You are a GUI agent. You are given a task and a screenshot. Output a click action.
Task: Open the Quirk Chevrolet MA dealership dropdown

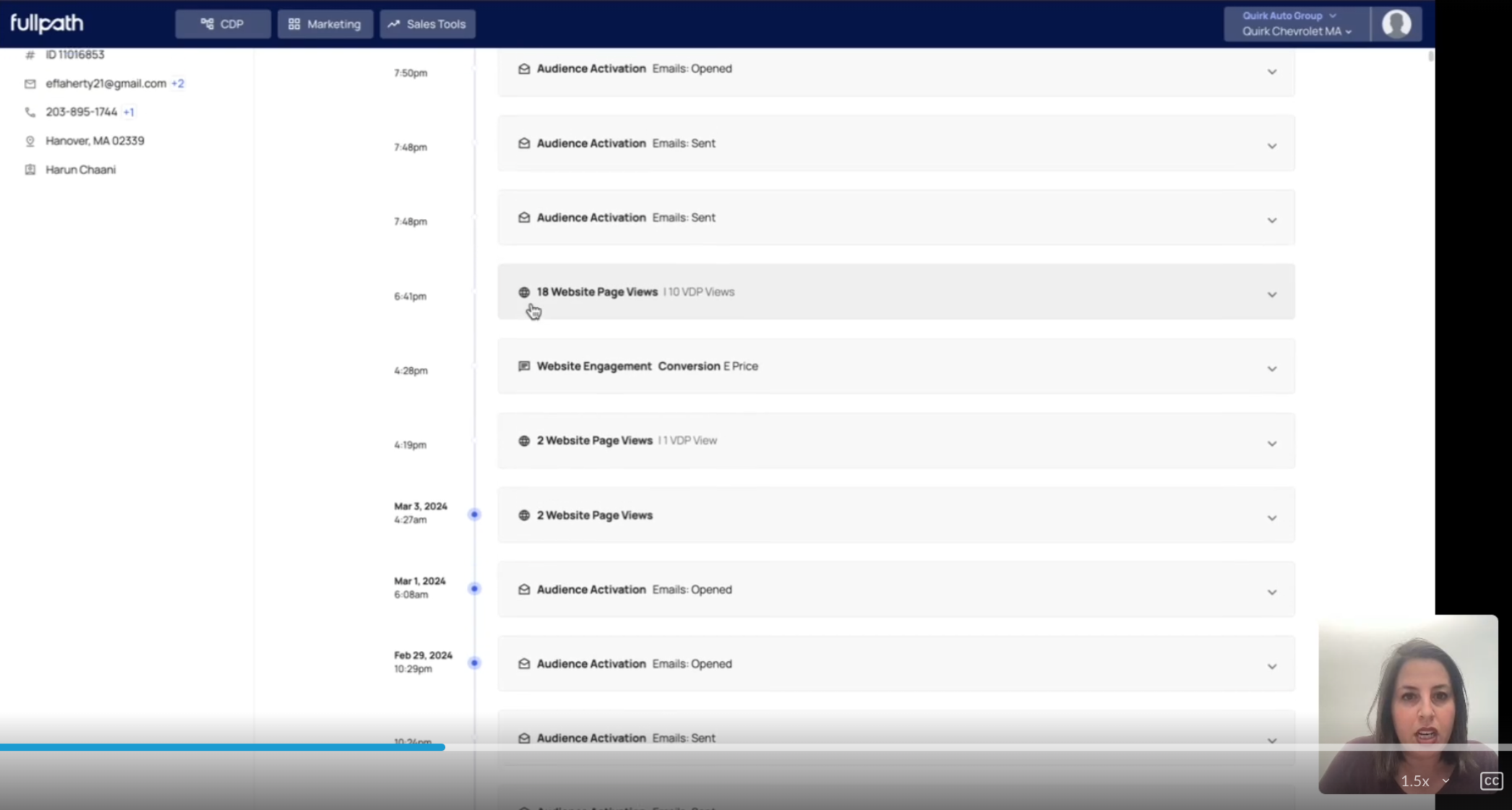click(1297, 31)
